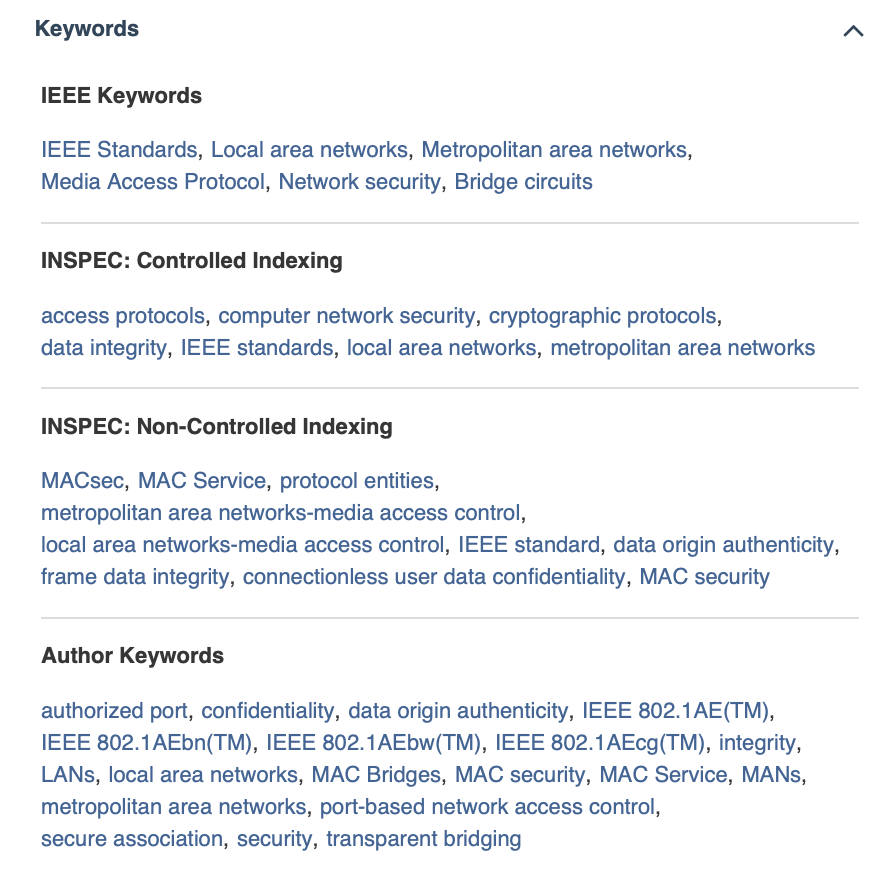Collapse the Keywords section via the chevron
The image size is (886, 890).
(852, 30)
